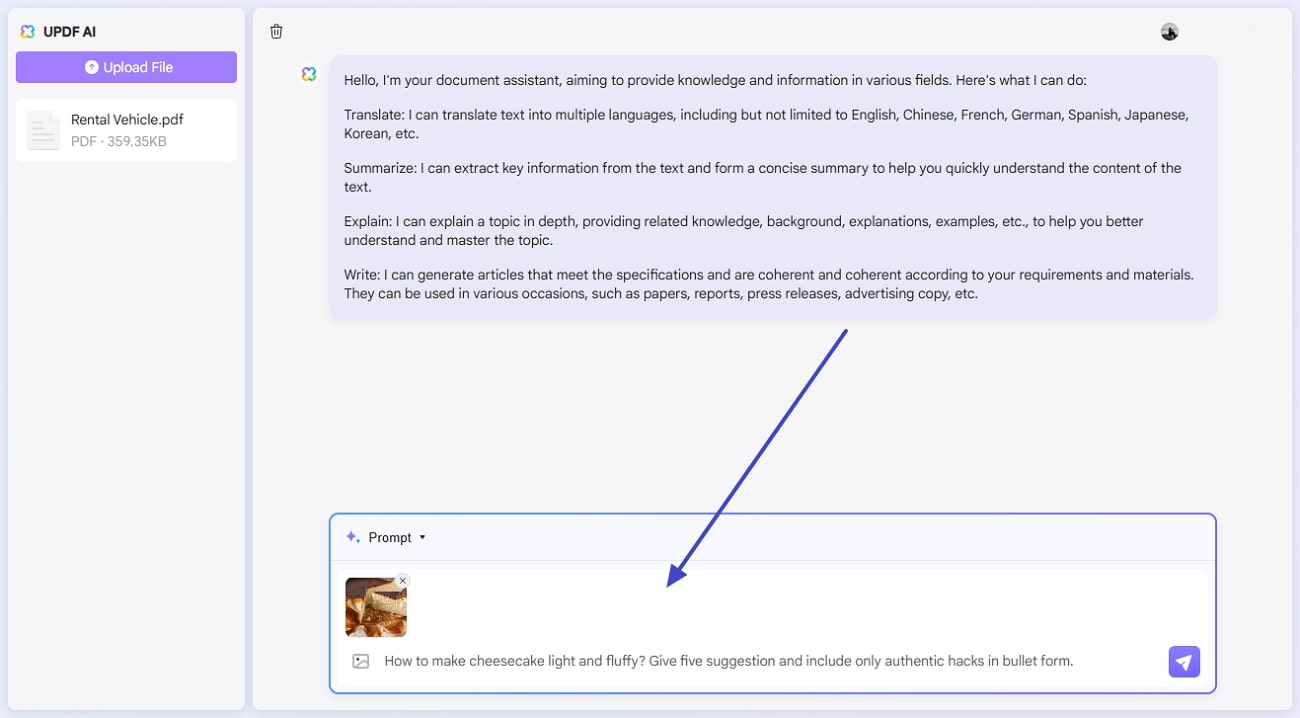
Task: Click the attached cheesecake image thumbnail
Action: tap(376, 607)
